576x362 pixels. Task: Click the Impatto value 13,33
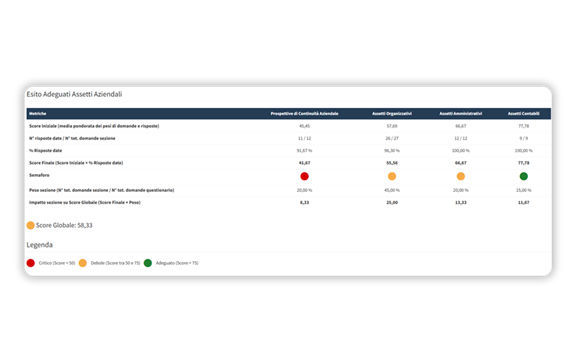click(x=461, y=202)
